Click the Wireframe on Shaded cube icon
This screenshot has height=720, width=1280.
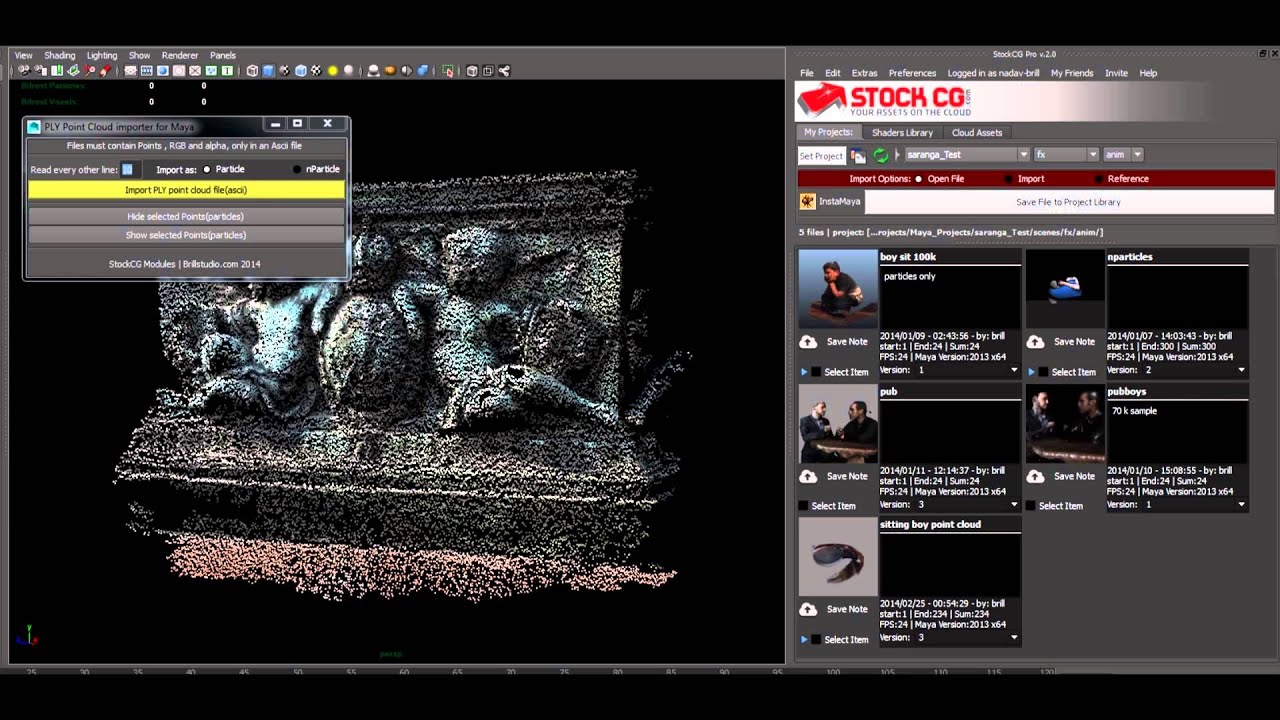click(x=300, y=71)
